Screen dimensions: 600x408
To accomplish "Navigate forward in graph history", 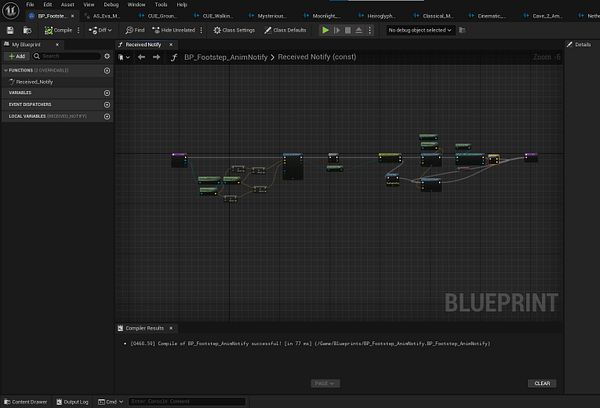I will (x=156, y=57).
